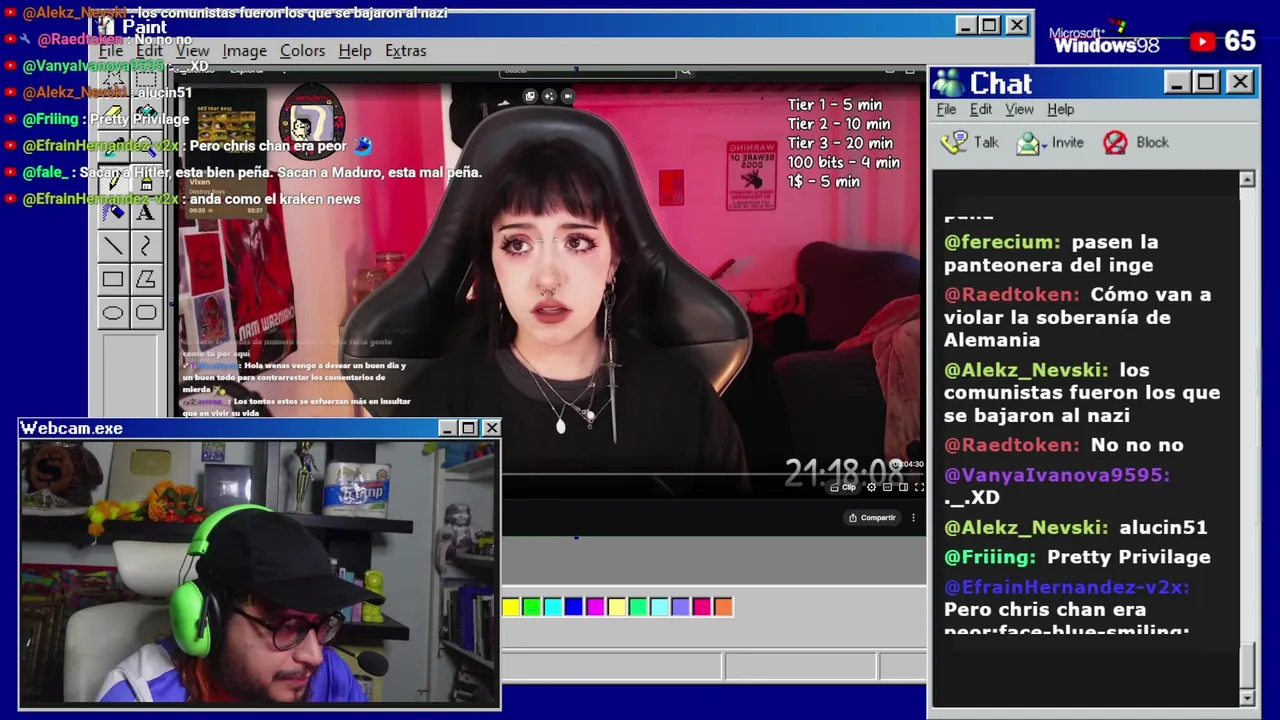Image resolution: width=1280 pixels, height=720 pixels.
Task: Click the search magnifier in the browser
Action: pyautogui.click(x=685, y=71)
